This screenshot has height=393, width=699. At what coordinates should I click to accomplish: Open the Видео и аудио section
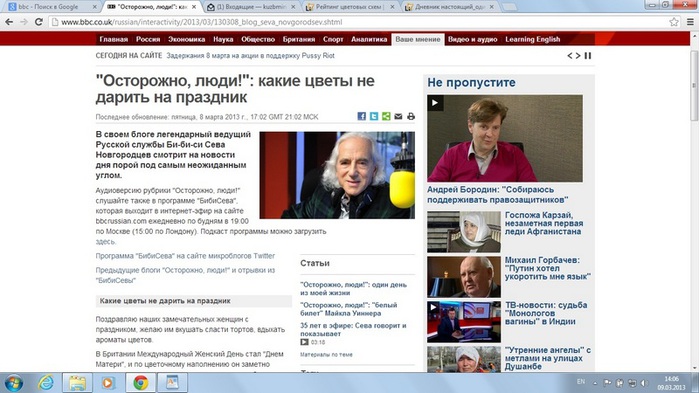tap(473, 39)
